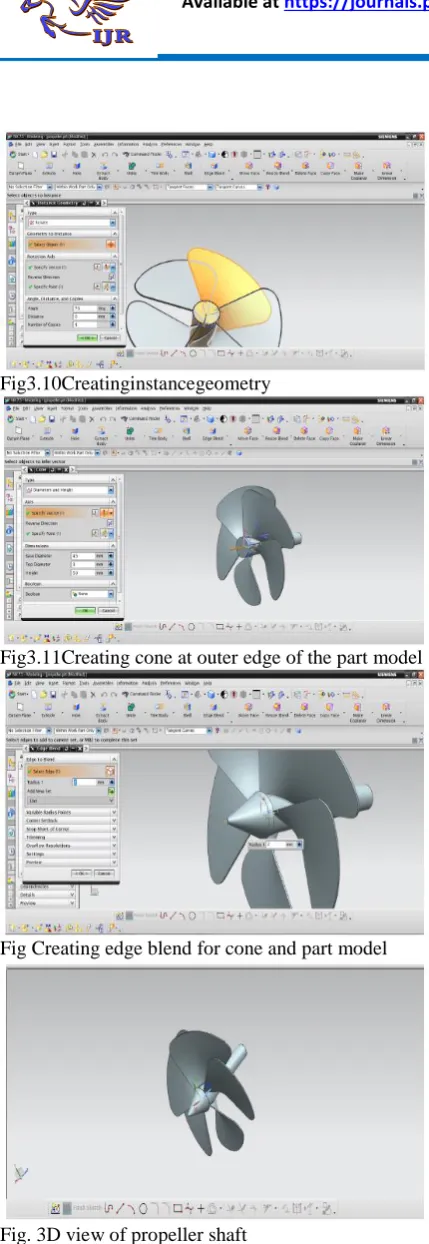429x1244 pixels.
Task: Open Boolean None dropdown in Cone dialog
Action: coord(93,594)
